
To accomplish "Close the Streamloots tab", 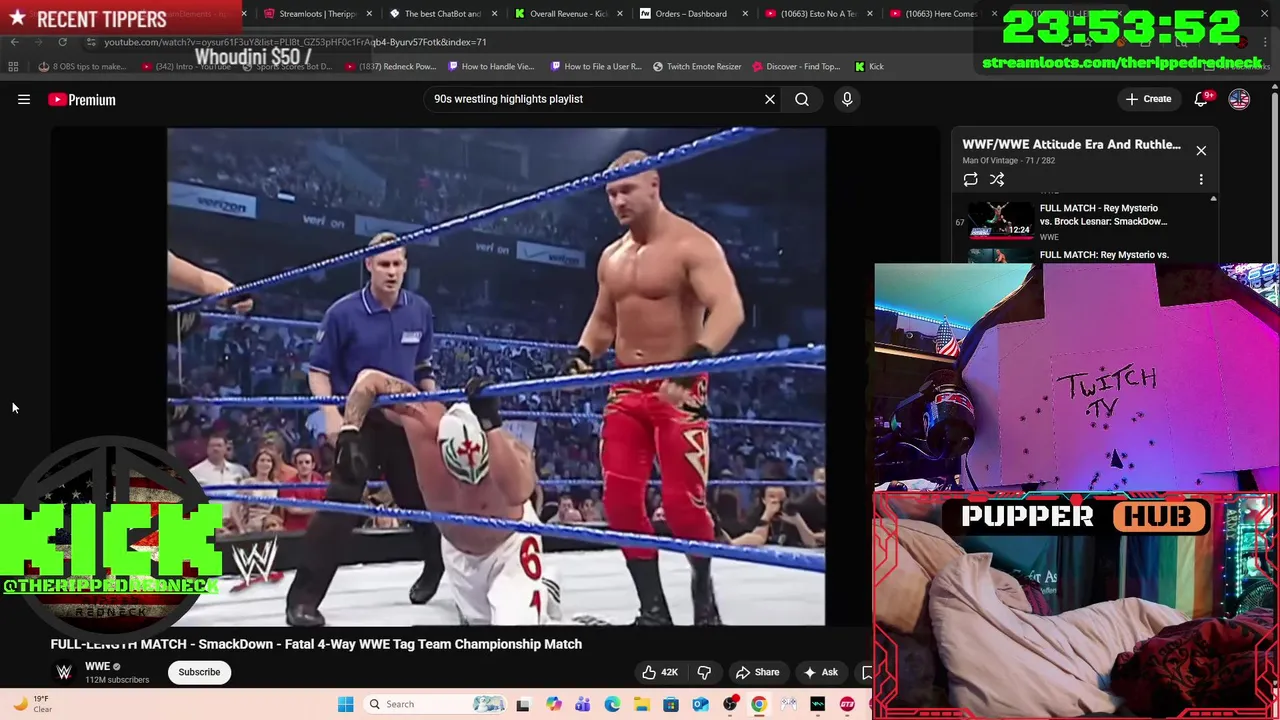I will (370, 14).
